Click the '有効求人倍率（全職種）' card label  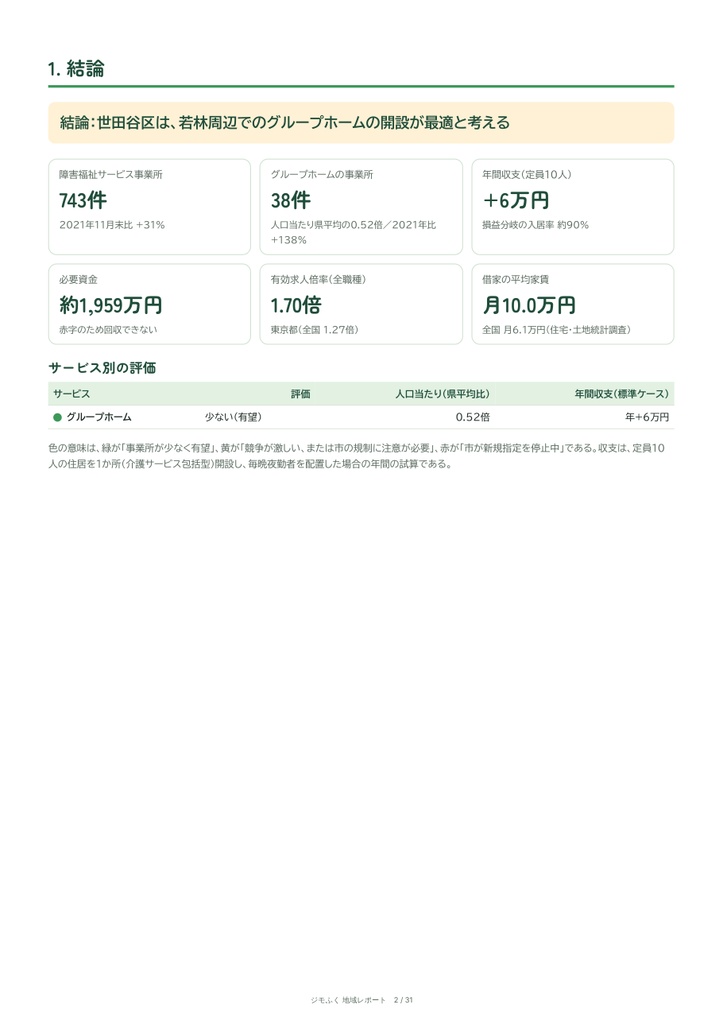[318, 280]
